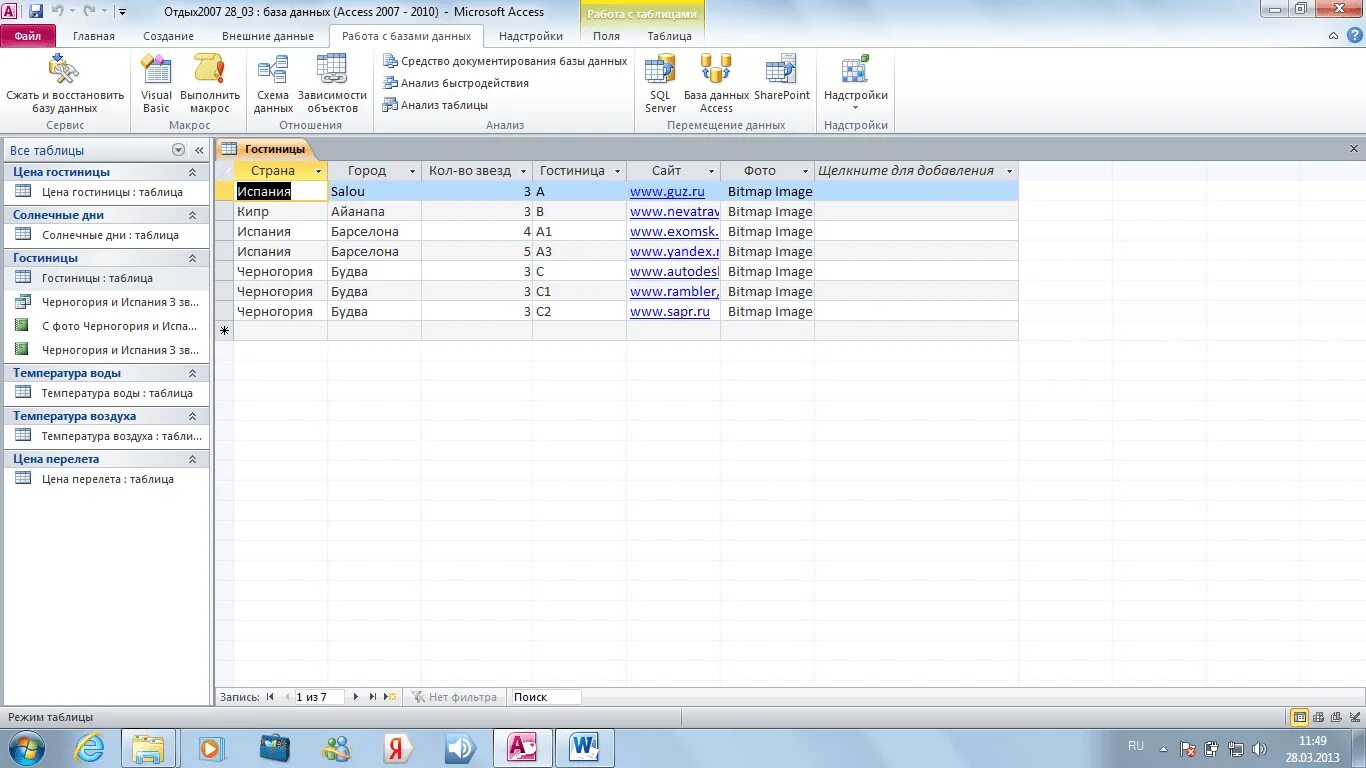Open the 'Все таблицы' navigation pane menu

(x=178, y=150)
